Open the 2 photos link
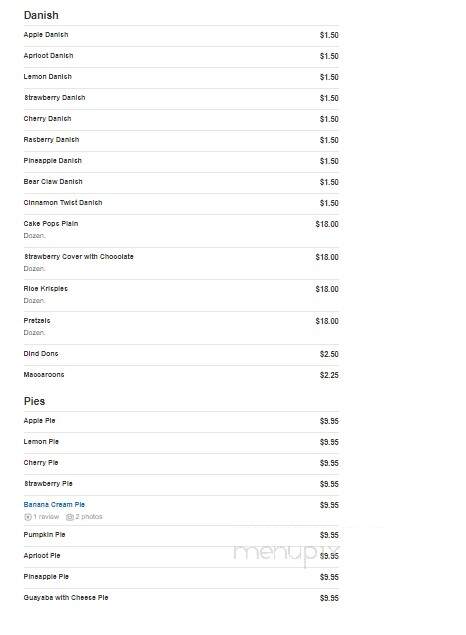The image size is (466, 635). (x=89, y=517)
